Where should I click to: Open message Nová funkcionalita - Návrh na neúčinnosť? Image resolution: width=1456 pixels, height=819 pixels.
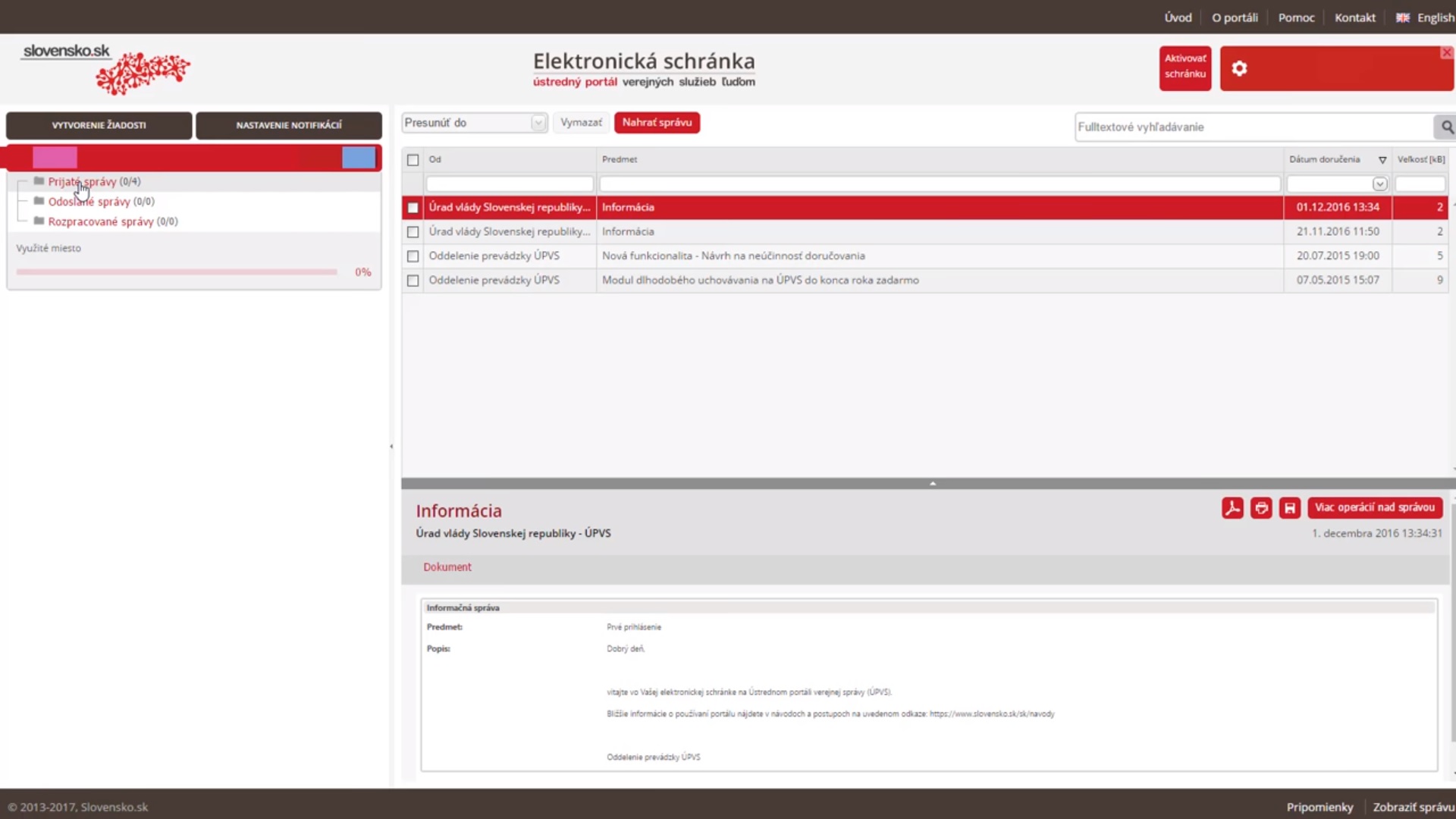733,256
